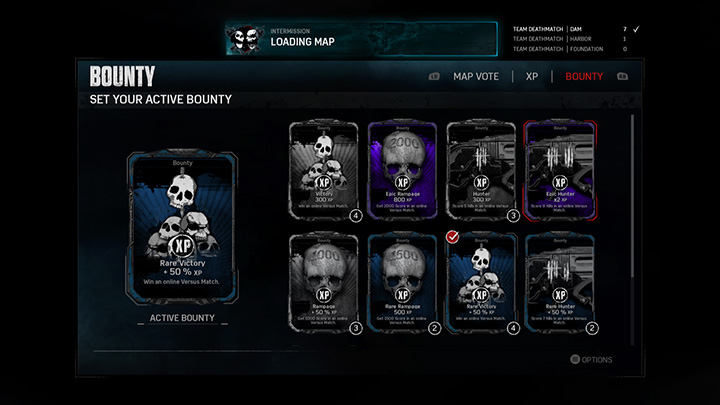
Task: Click the Team Deathmatch Harbor vote entry
Action: coord(569,39)
